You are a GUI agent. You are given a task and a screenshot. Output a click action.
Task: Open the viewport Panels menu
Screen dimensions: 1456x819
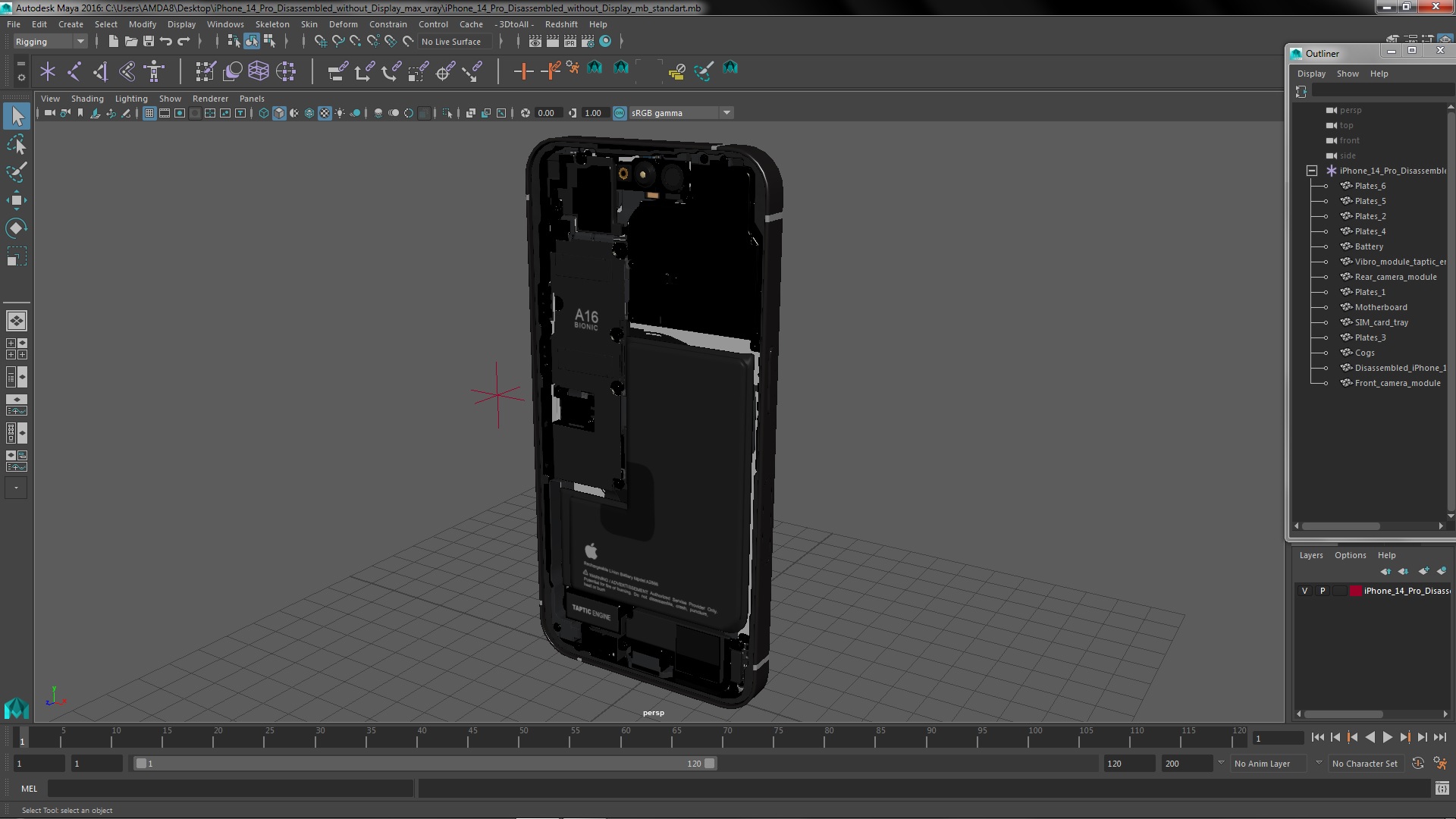tap(252, 99)
